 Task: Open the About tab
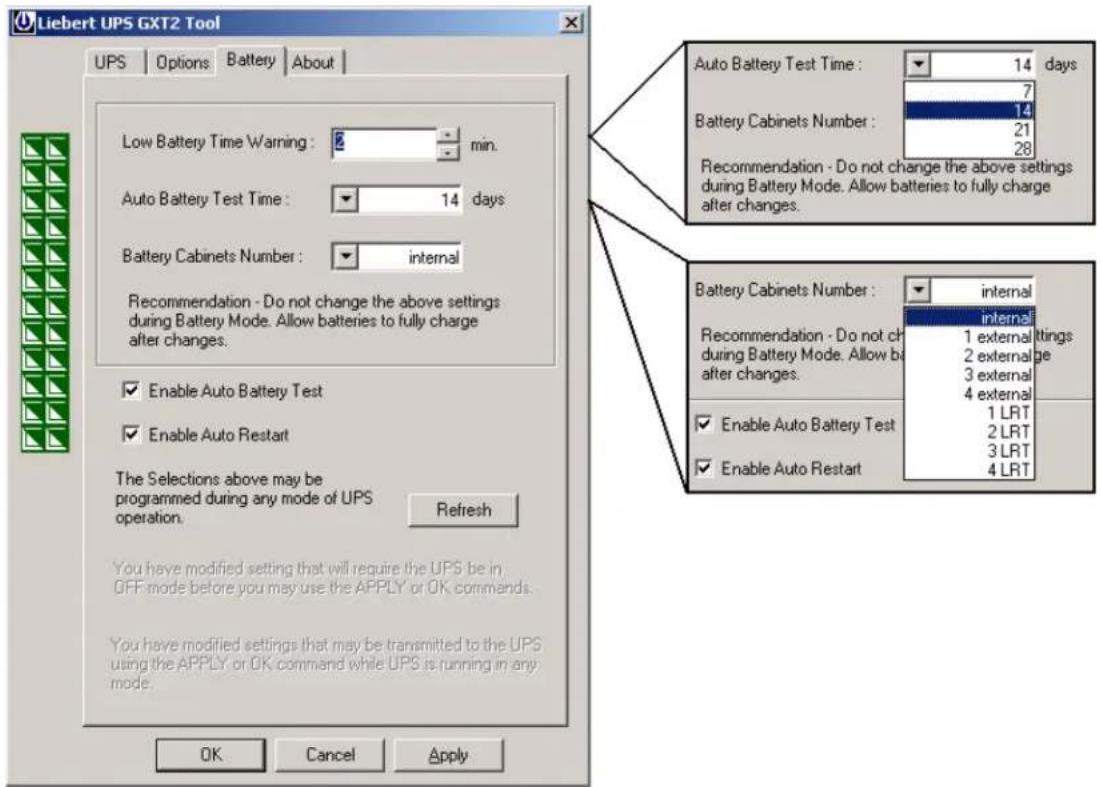[x=313, y=62]
